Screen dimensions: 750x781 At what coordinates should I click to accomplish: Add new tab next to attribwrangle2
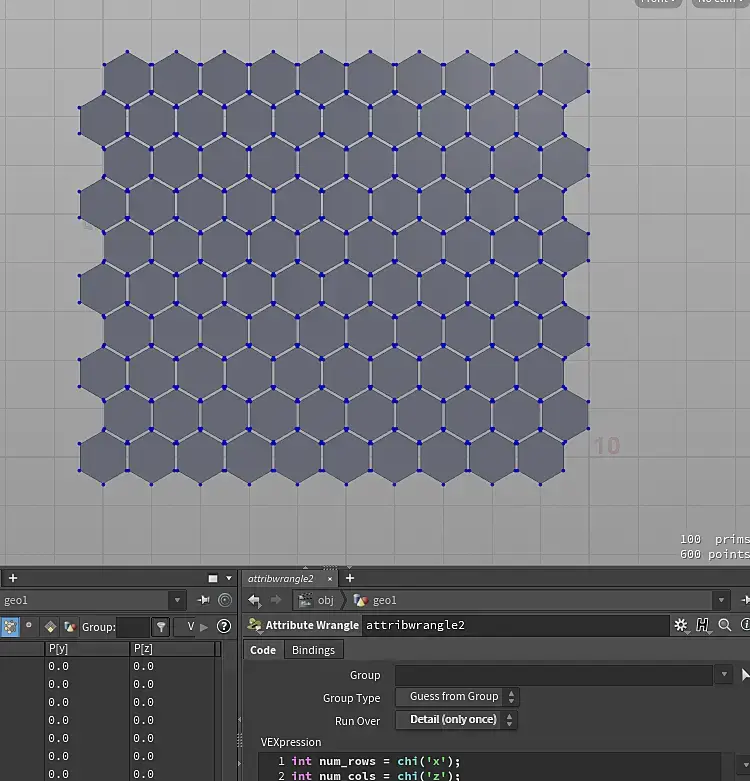[350, 578]
